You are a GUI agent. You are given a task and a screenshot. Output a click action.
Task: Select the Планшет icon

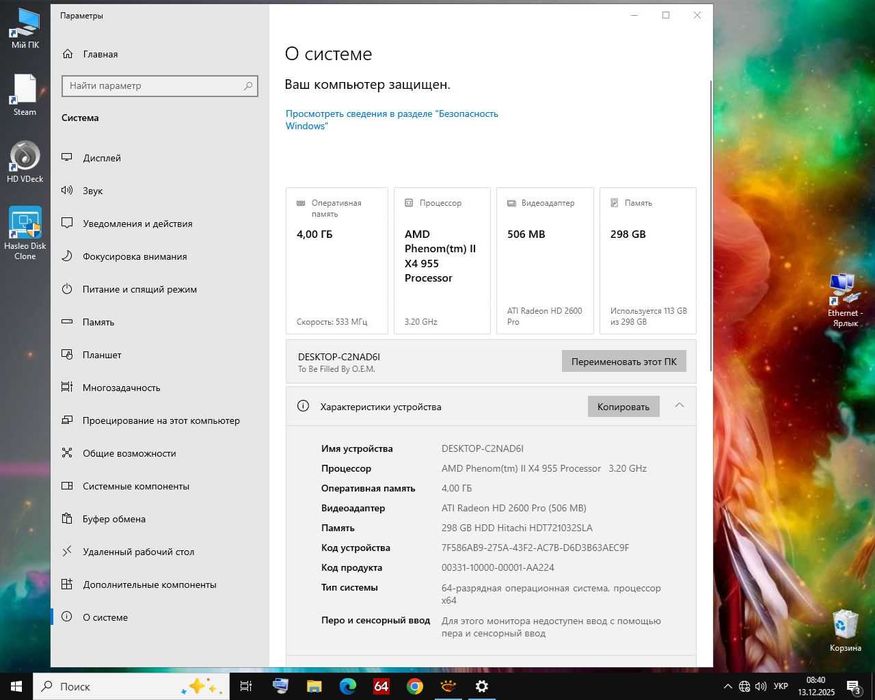tap(67, 354)
